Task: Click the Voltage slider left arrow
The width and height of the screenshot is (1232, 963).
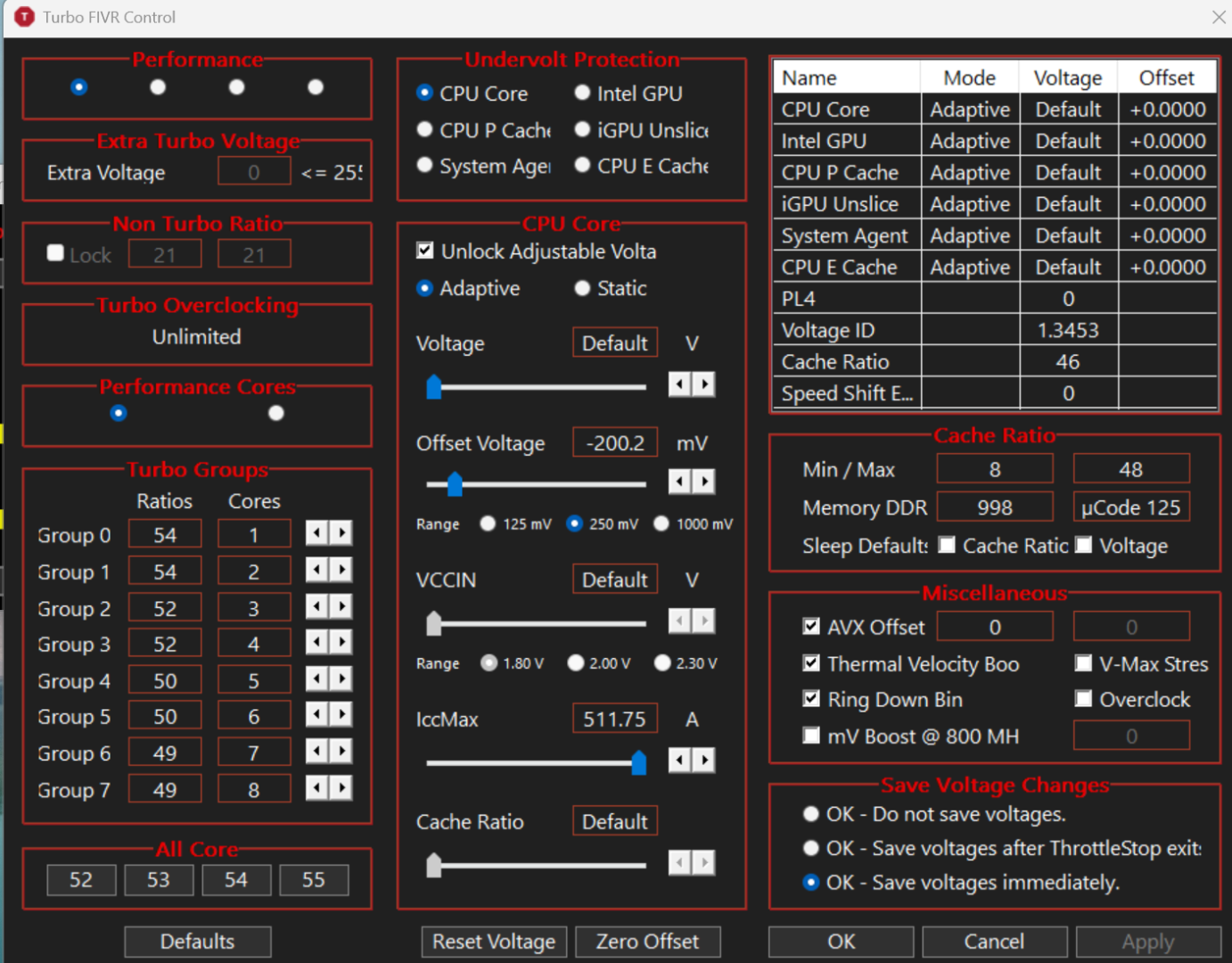Action: click(680, 384)
